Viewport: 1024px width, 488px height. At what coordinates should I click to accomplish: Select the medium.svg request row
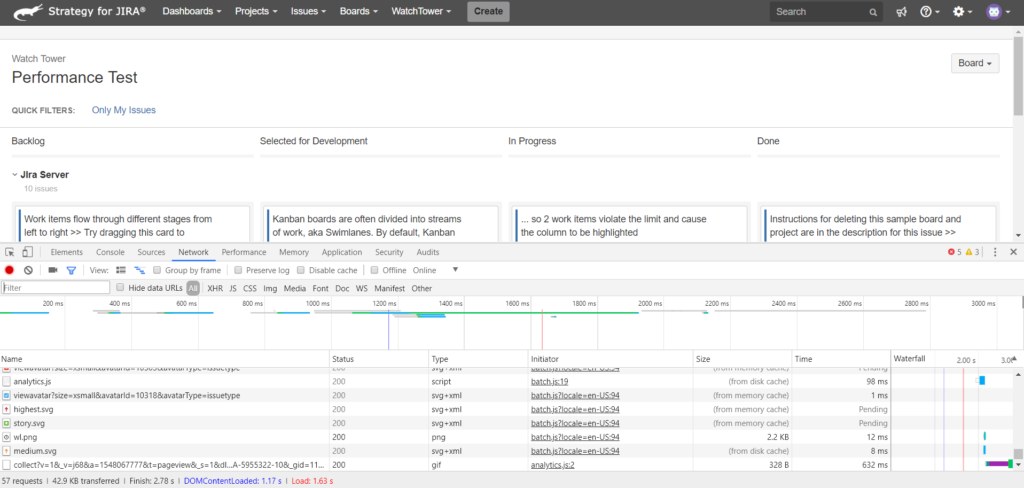pos(445,451)
